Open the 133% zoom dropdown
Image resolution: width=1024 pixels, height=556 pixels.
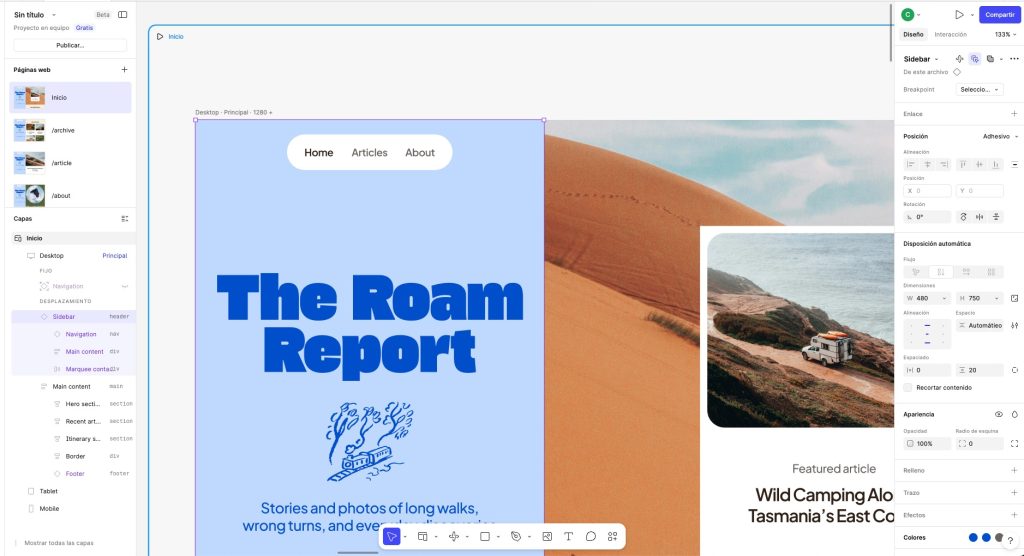pos(1005,35)
